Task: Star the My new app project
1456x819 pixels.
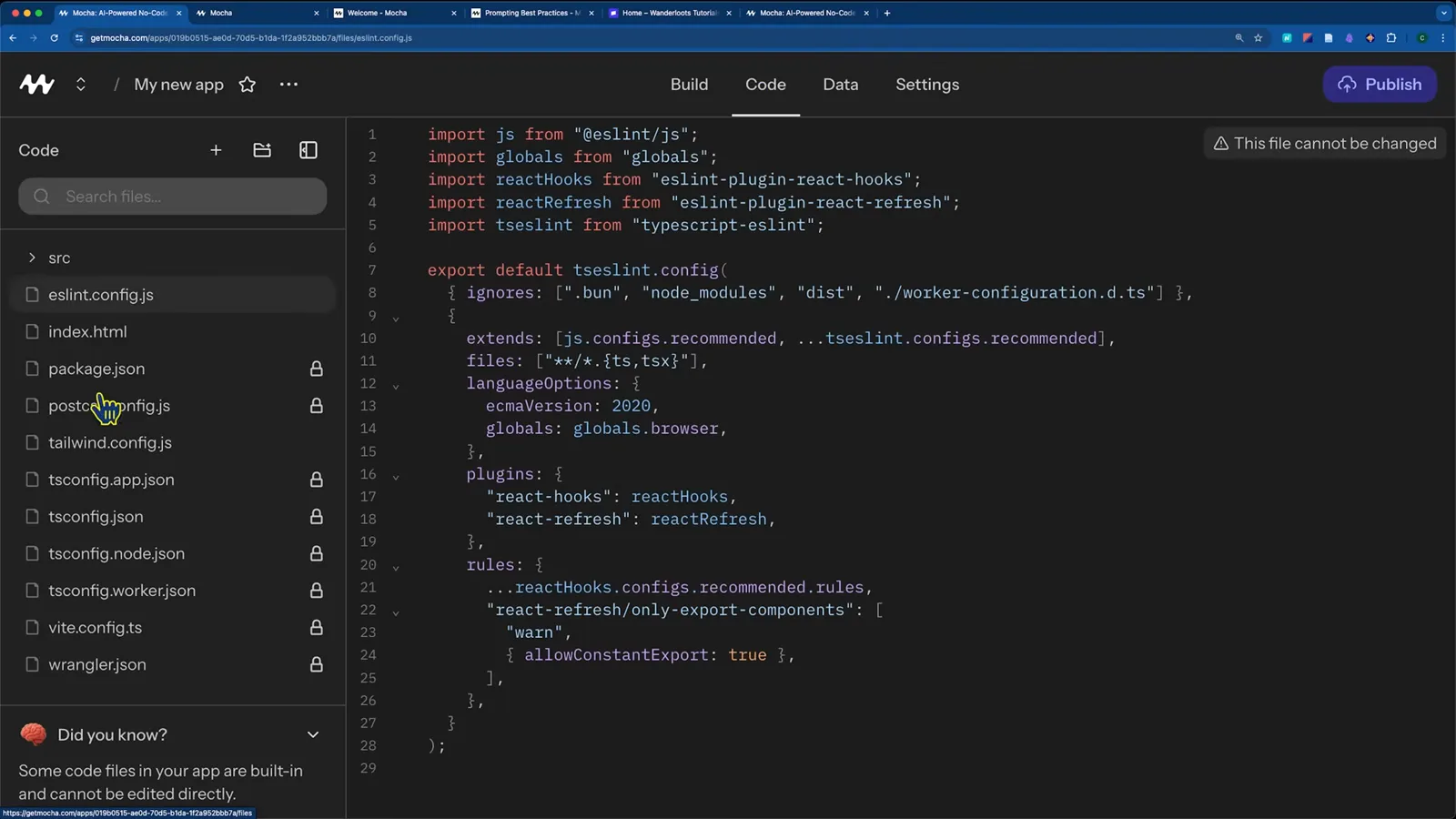Action: click(x=248, y=84)
